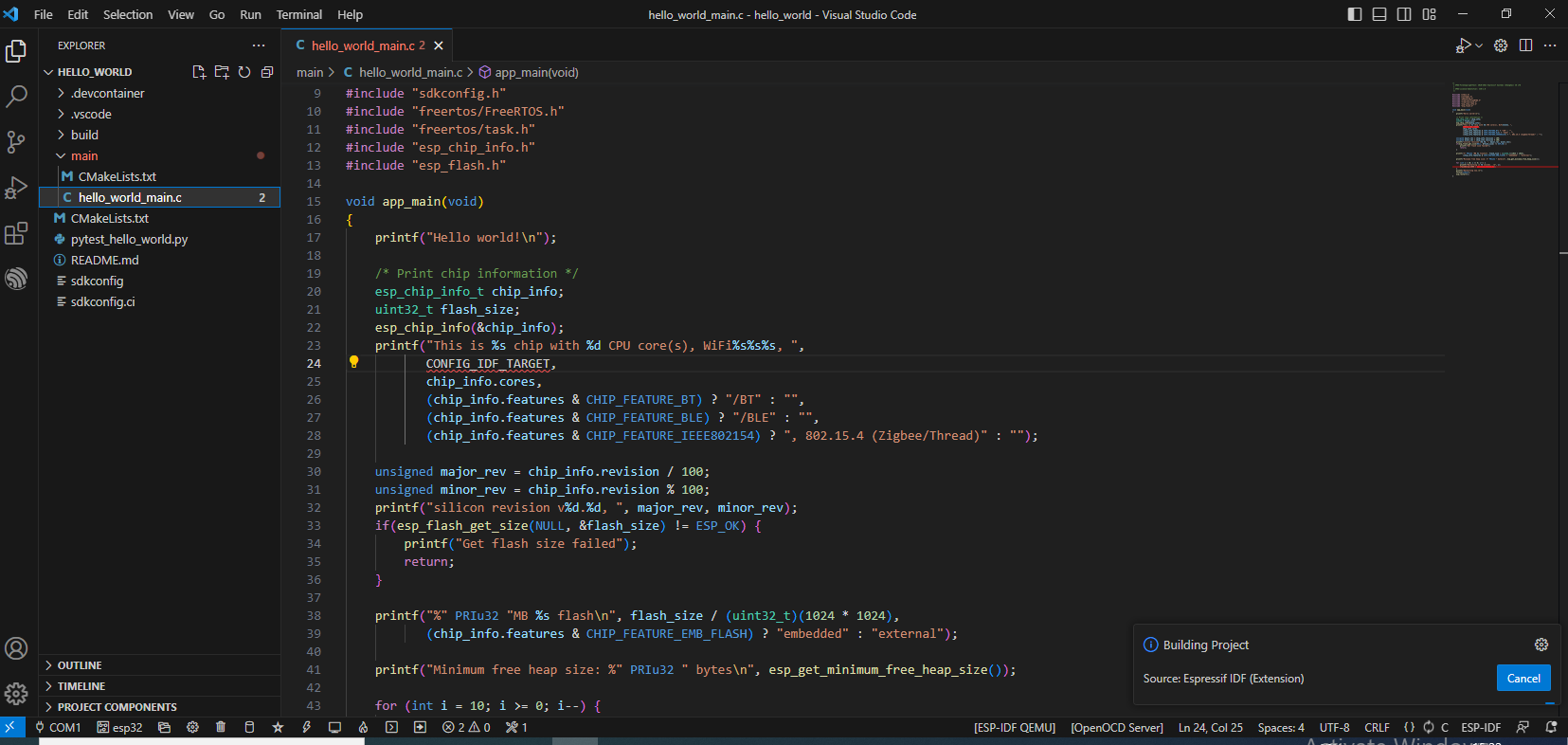Open the editor More Actions ellipsis
Viewport: 1568px width, 745px height.
pos(1550,45)
